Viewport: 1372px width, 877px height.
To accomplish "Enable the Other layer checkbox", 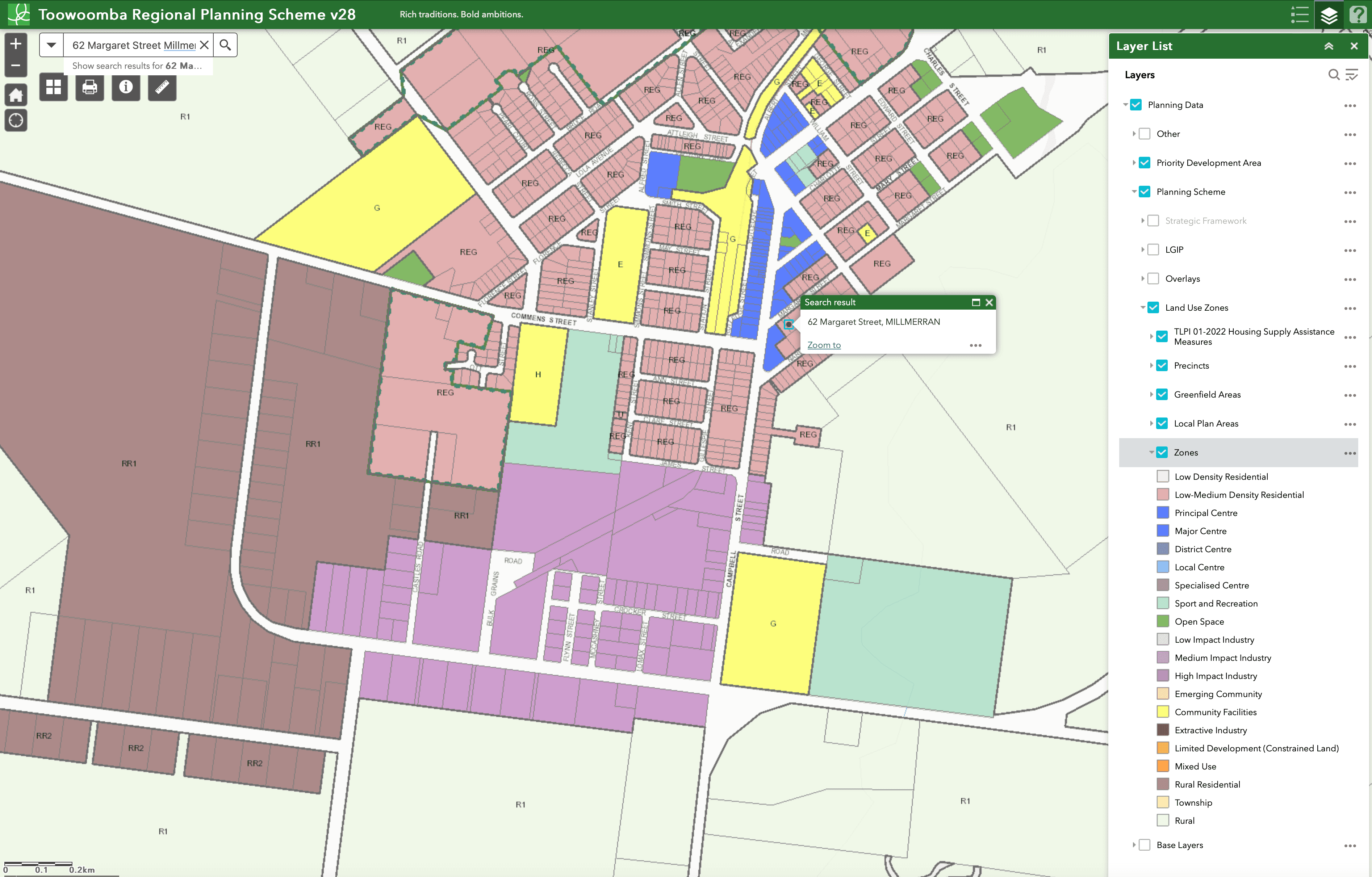I will 1145,134.
